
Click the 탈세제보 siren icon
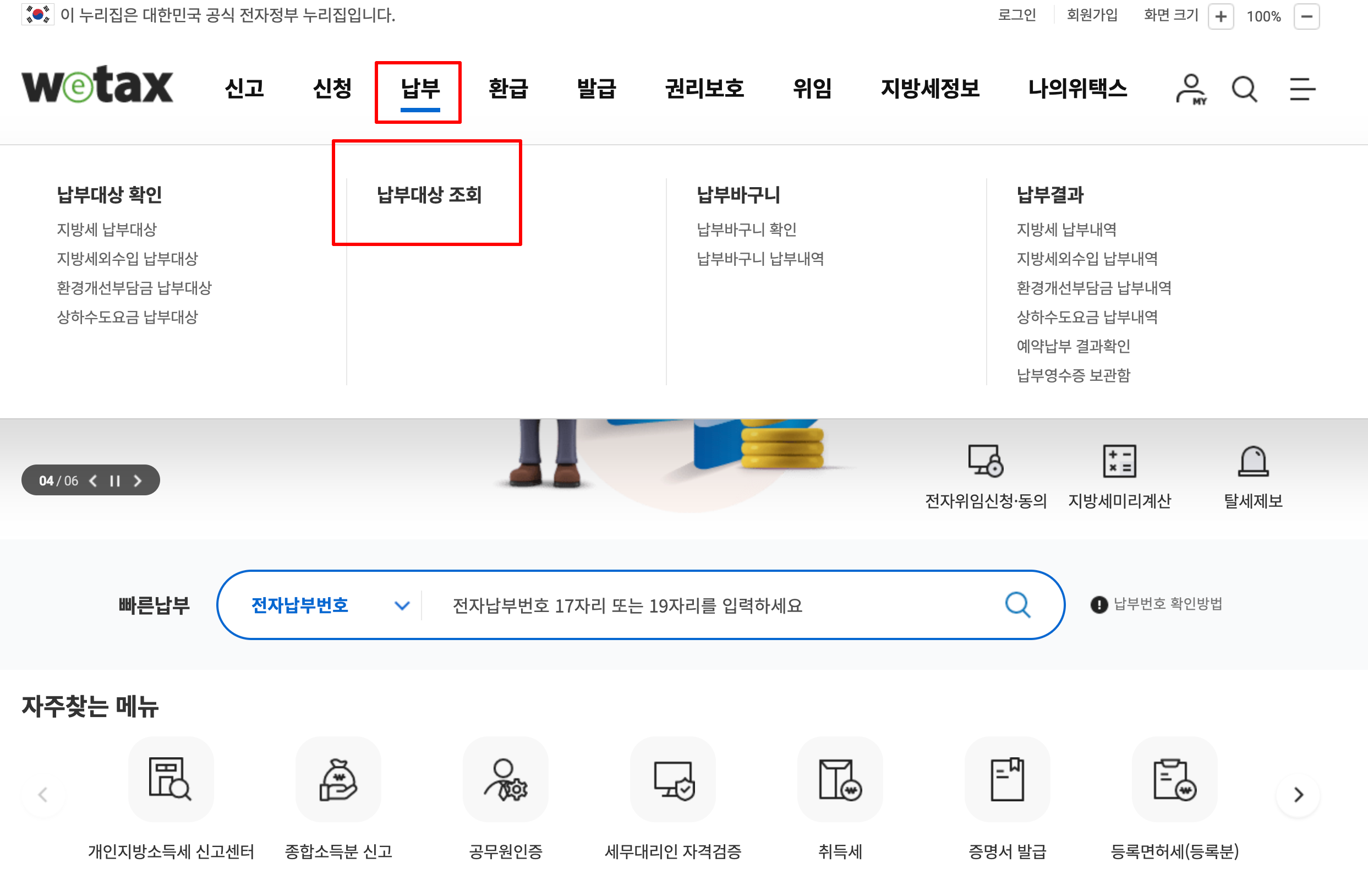[1253, 461]
